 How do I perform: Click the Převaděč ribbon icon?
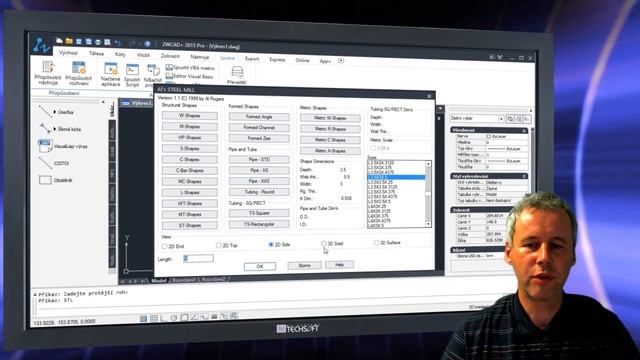(237, 76)
